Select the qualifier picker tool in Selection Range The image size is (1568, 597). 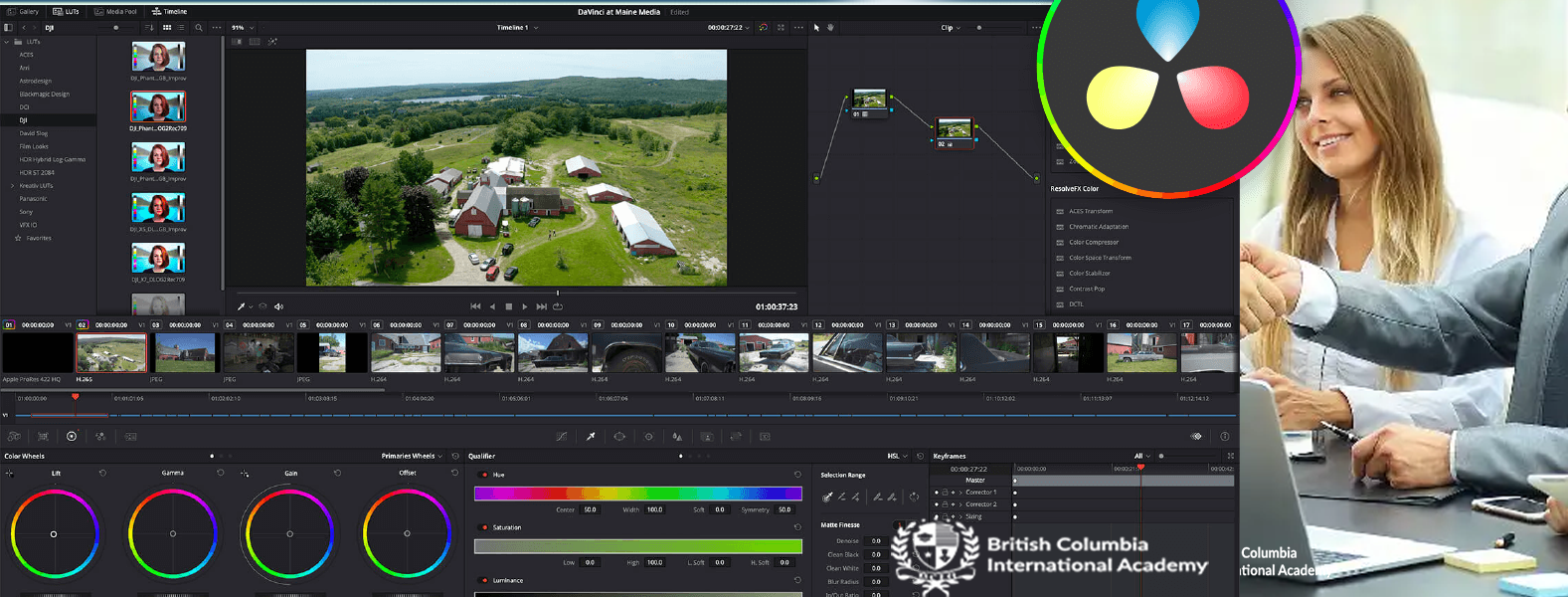[827, 497]
